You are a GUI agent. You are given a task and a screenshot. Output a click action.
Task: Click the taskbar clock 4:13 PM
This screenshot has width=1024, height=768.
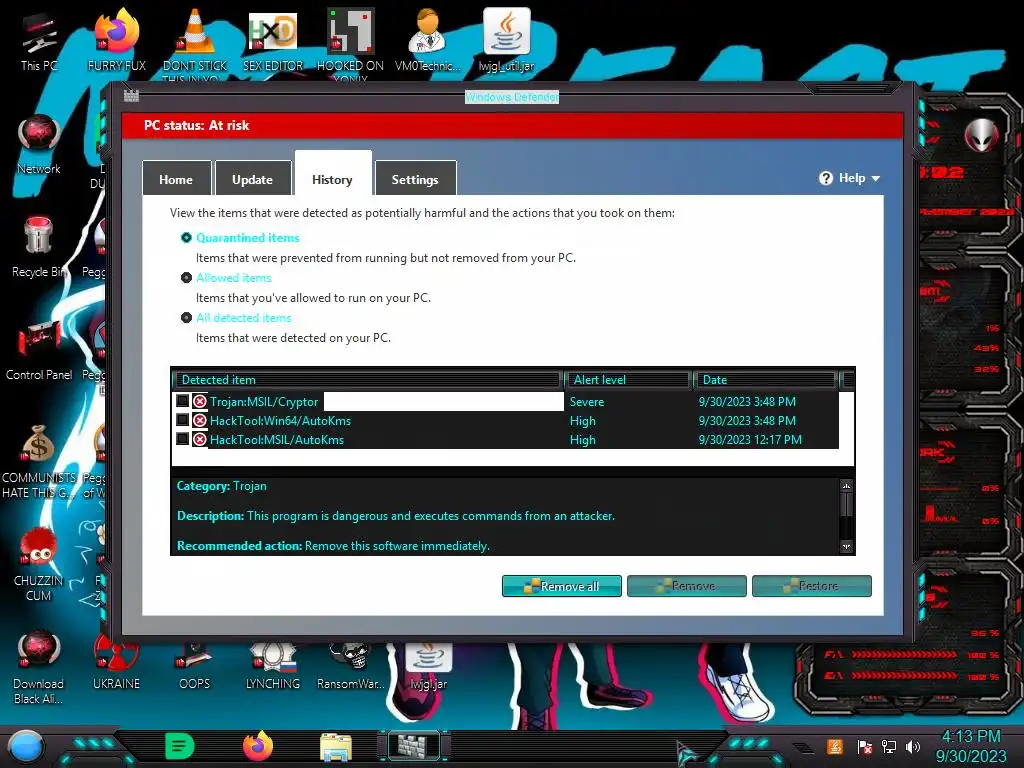[971, 737]
